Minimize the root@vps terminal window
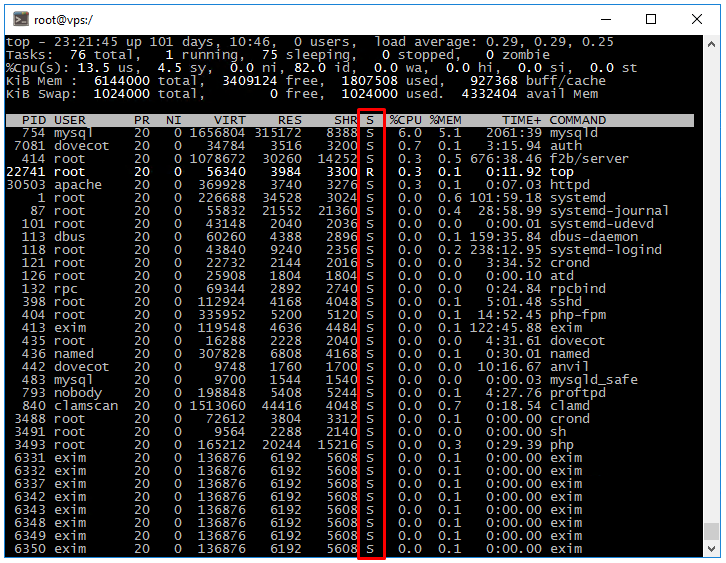The width and height of the screenshot is (726, 563). 605,19
